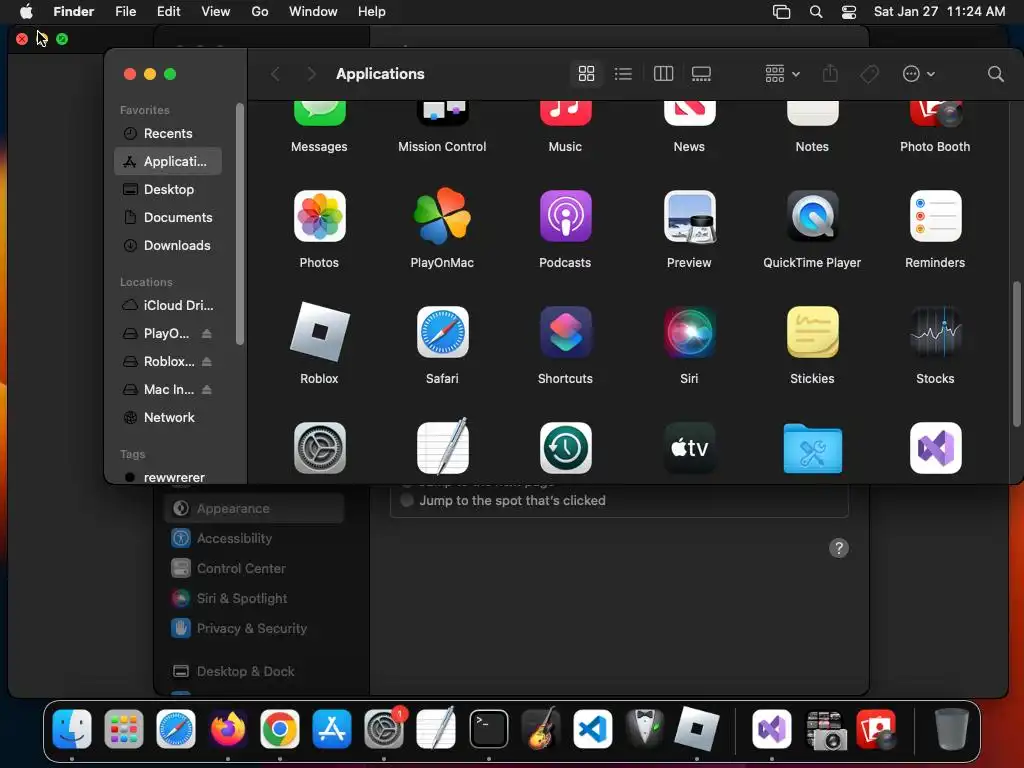Open the Stickies app
1024x768 pixels.
click(x=812, y=332)
